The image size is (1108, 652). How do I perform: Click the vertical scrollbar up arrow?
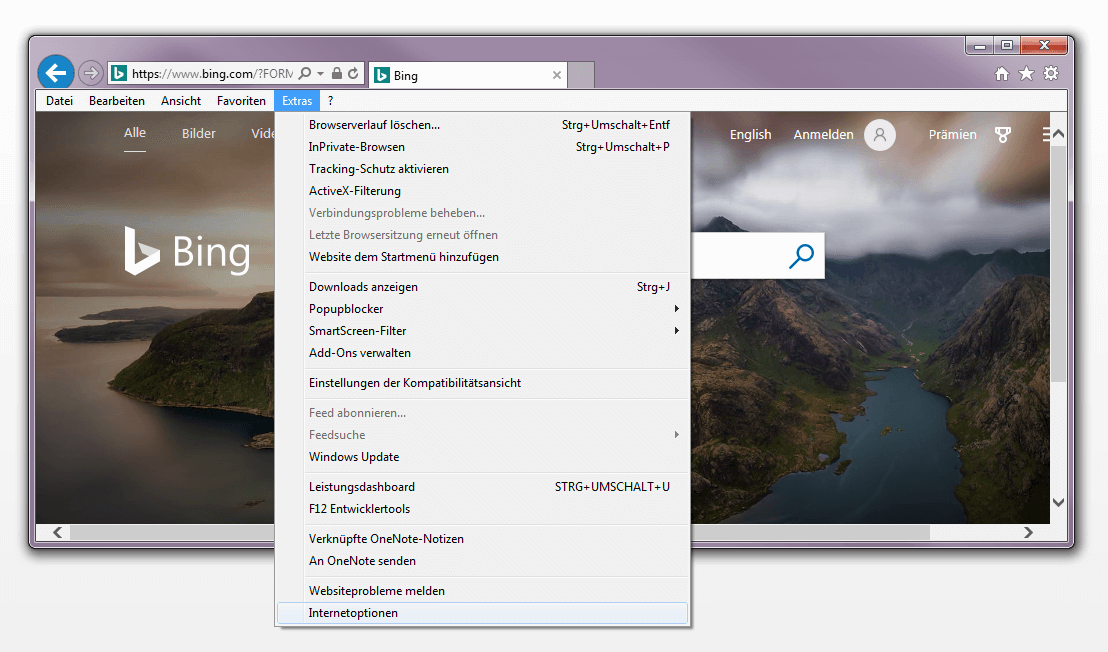point(1058,134)
